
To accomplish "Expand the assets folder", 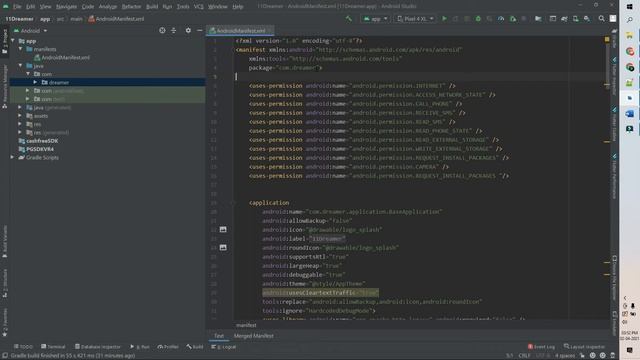I will (x=20, y=116).
